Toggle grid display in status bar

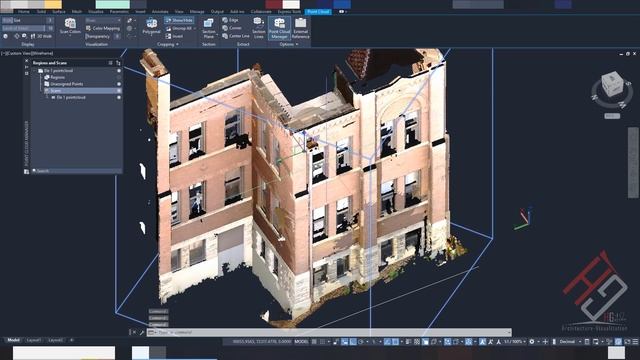(x=314, y=342)
